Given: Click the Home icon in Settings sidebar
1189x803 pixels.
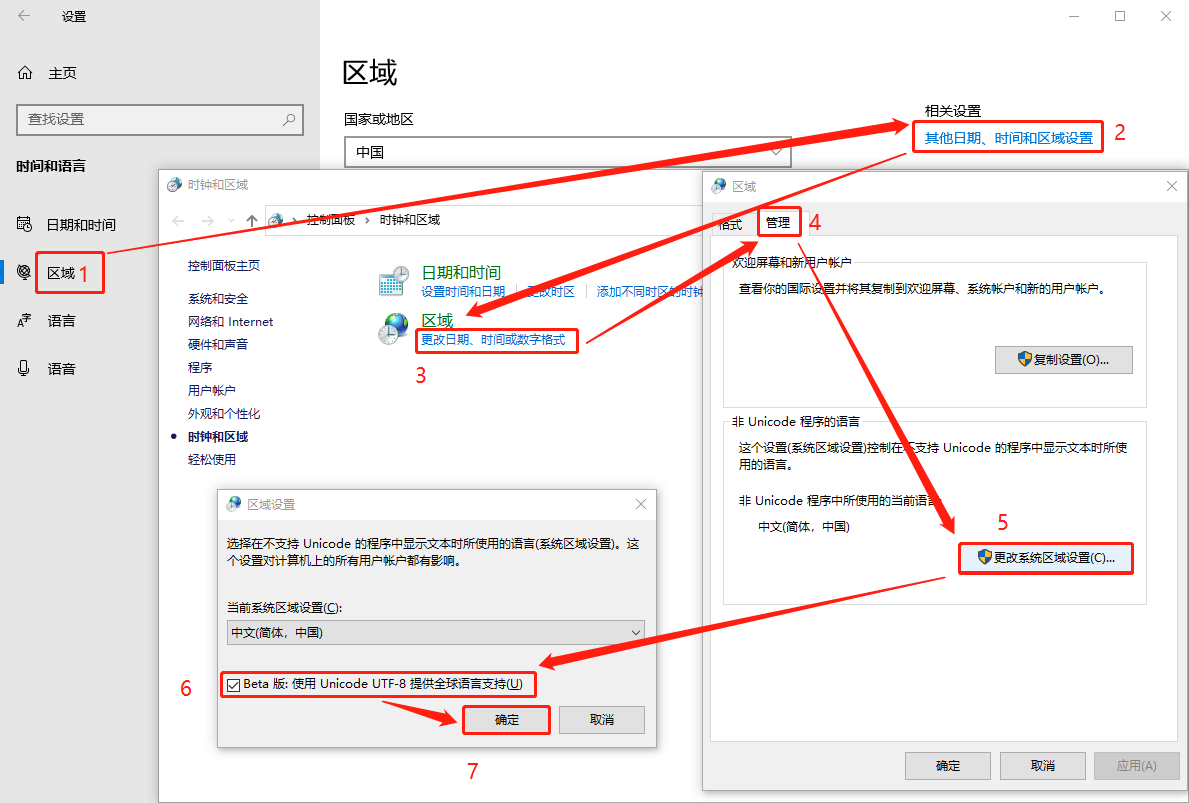Looking at the screenshot, I should click(x=25, y=73).
